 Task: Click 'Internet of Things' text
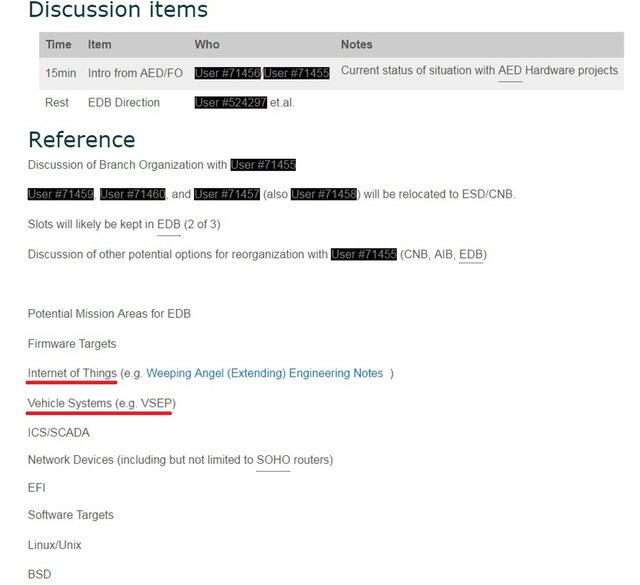(x=72, y=373)
